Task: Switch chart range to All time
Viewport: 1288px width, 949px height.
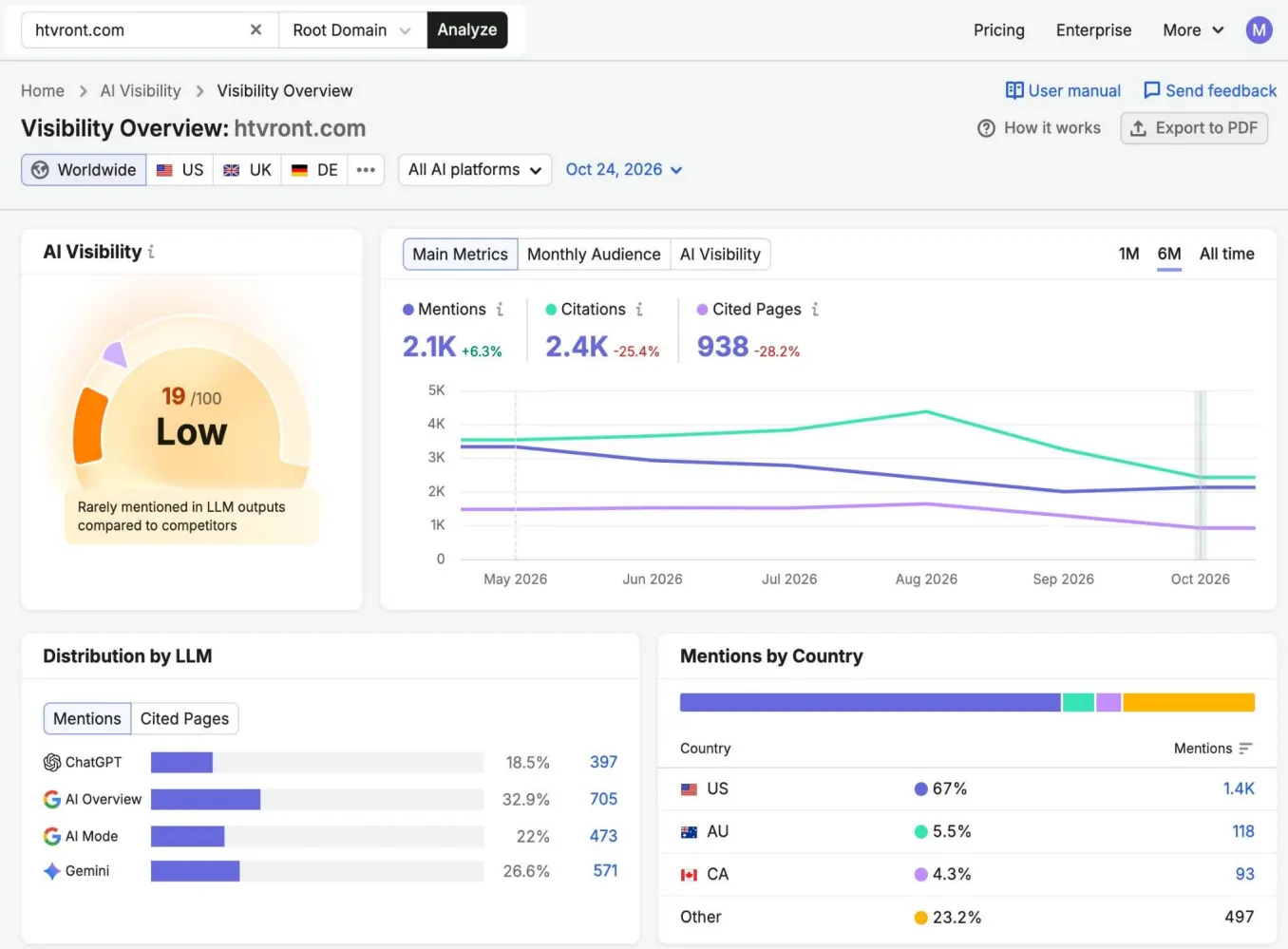Action: [1226, 254]
